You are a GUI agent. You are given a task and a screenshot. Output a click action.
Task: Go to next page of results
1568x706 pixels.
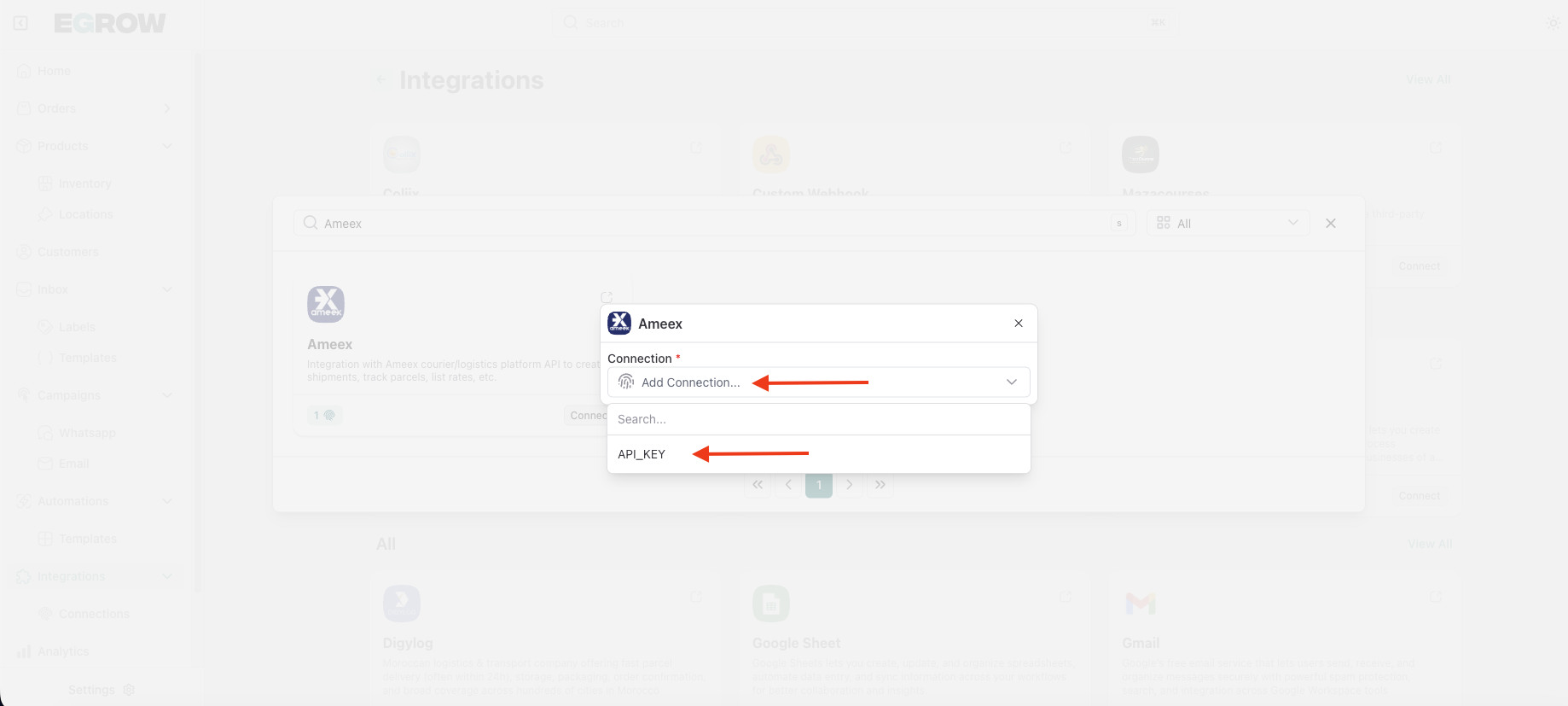click(x=850, y=485)
